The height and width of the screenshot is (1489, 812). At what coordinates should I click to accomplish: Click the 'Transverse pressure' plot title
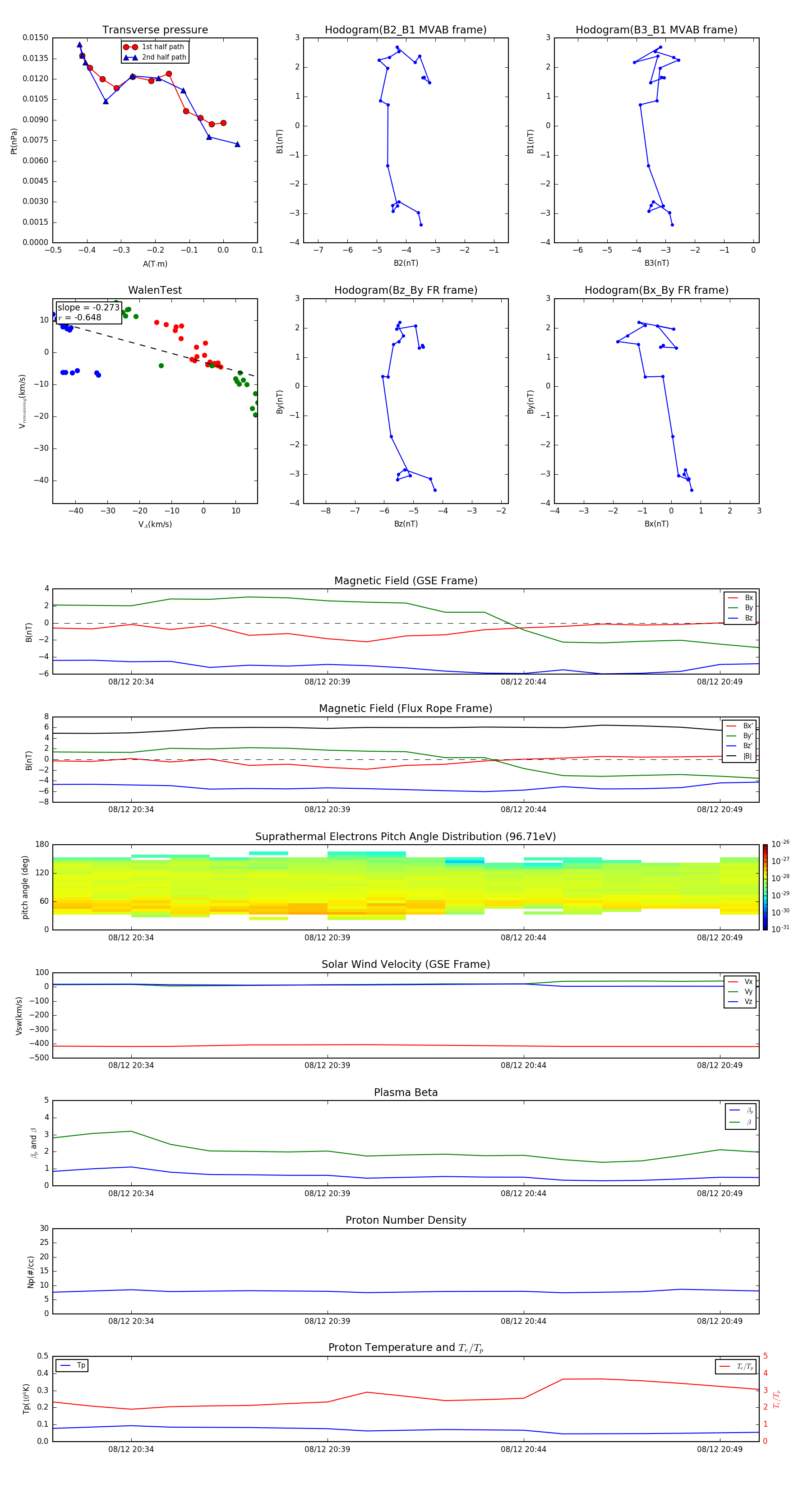[155, 30]
